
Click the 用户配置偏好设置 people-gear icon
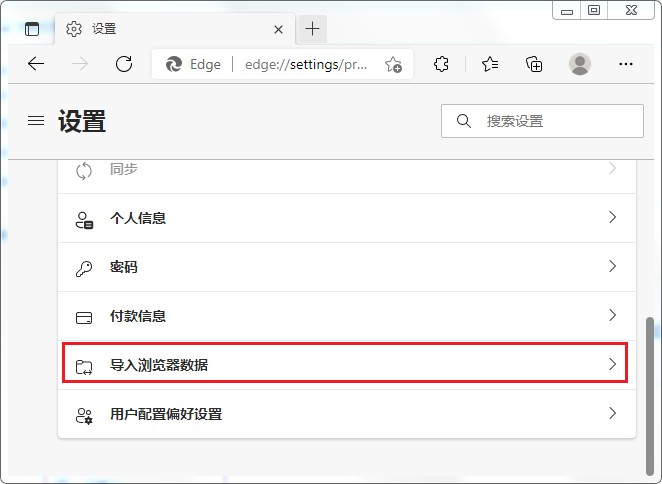pos(84,416)
